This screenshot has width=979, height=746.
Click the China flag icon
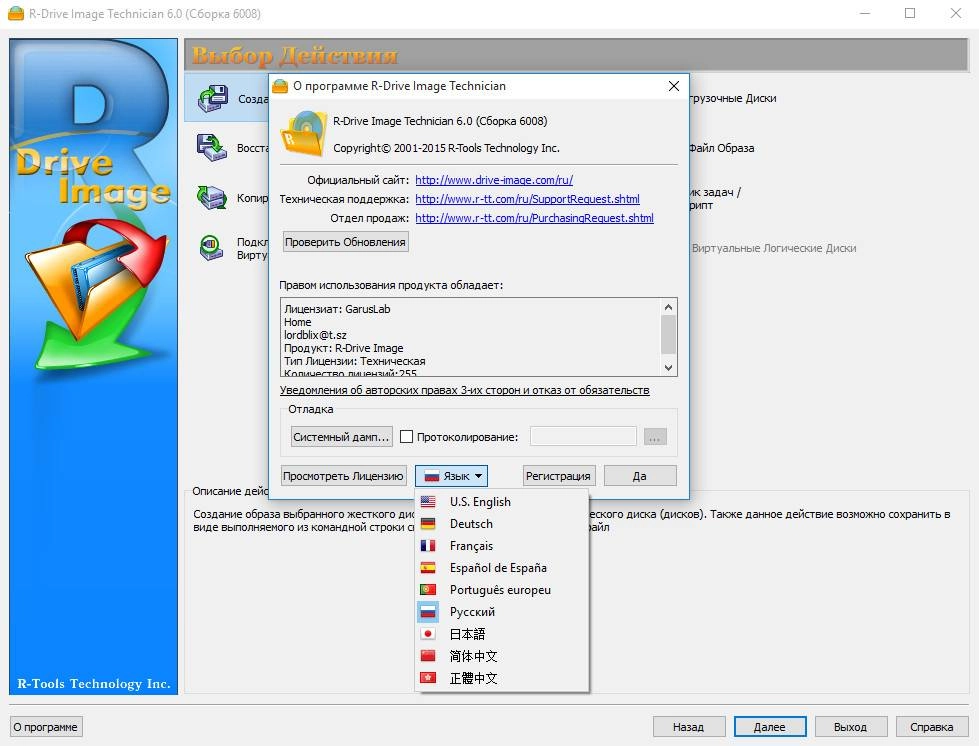(x=428, y=655)
